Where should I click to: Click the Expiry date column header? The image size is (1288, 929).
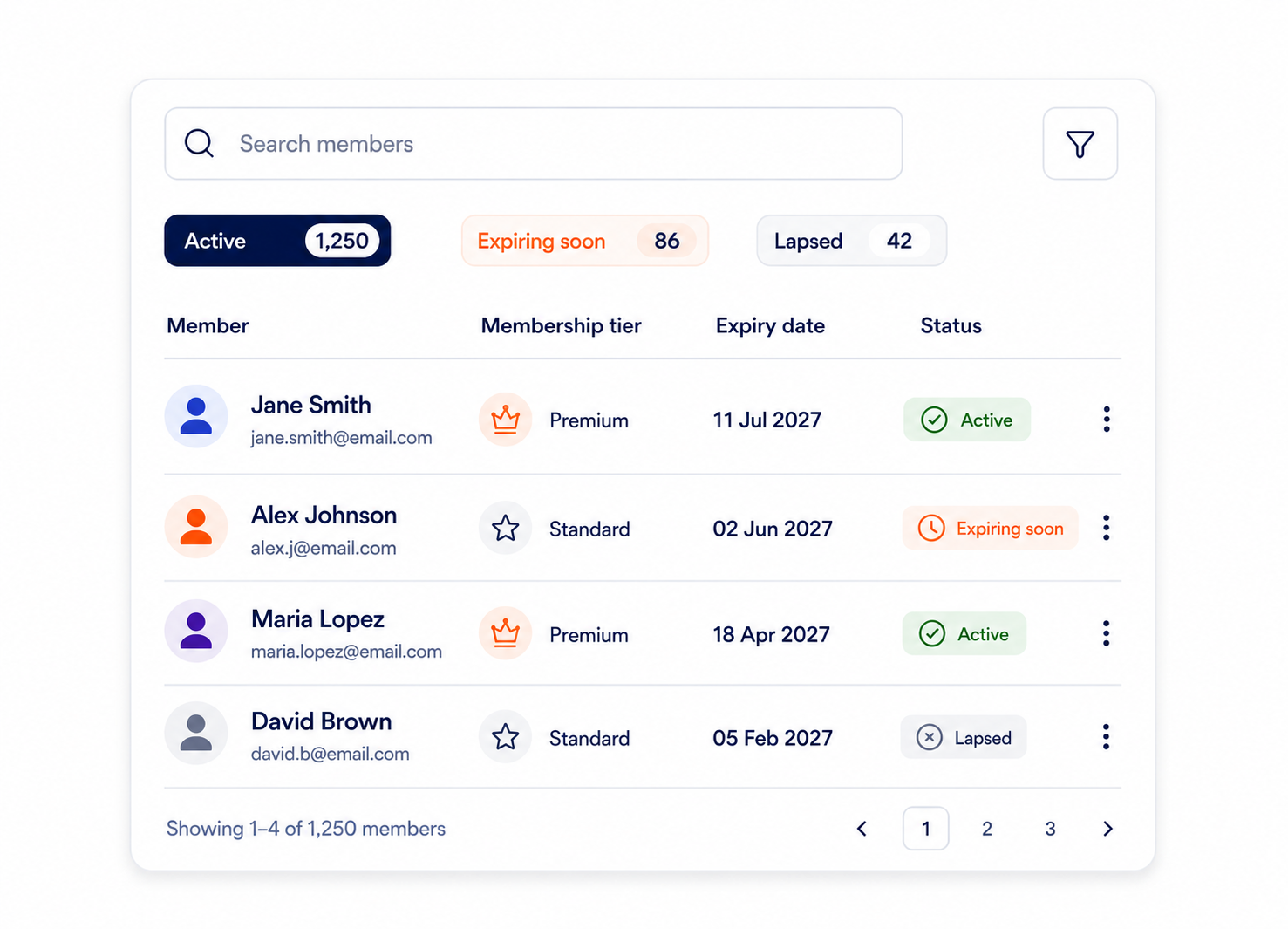tap(770, 325)
